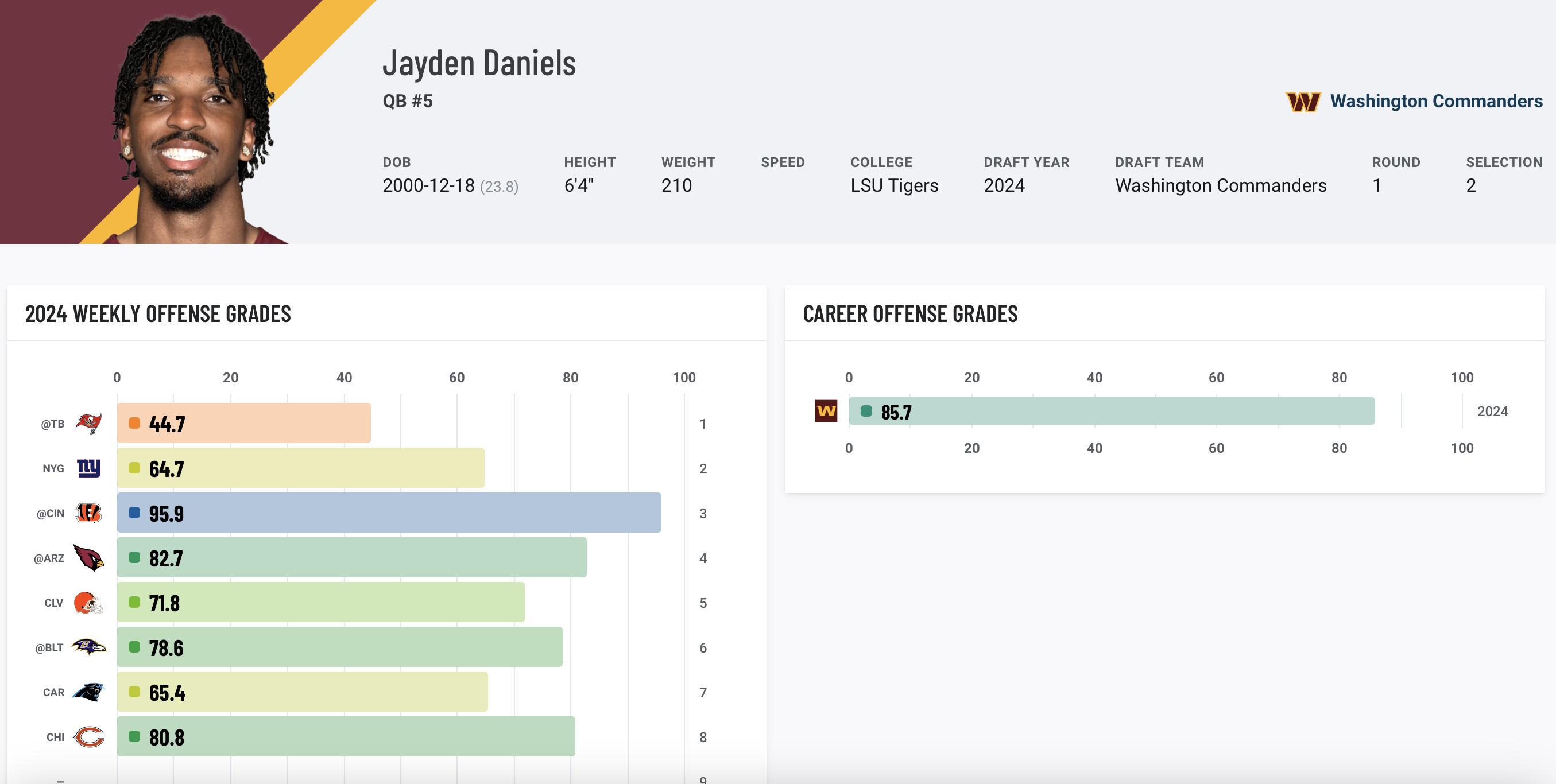
Task: Click the Chicago Bears logo icon
Action: [89, 736]
